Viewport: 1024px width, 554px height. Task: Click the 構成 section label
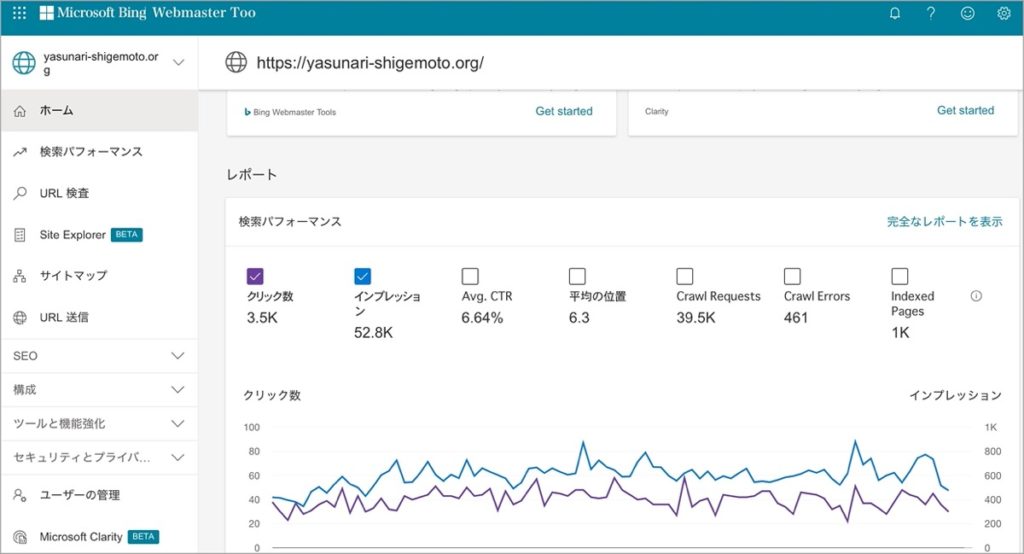(25, 390)
